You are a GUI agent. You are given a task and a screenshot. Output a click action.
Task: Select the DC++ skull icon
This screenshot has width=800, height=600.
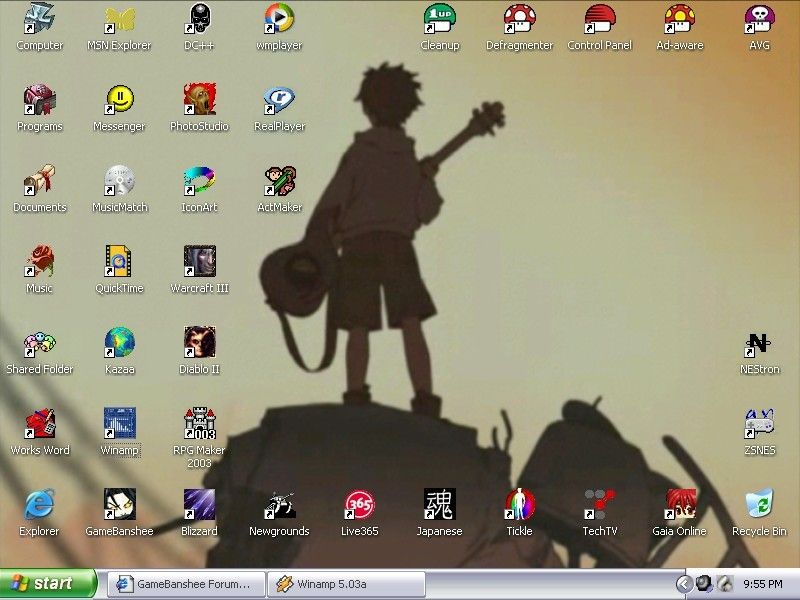199,19
